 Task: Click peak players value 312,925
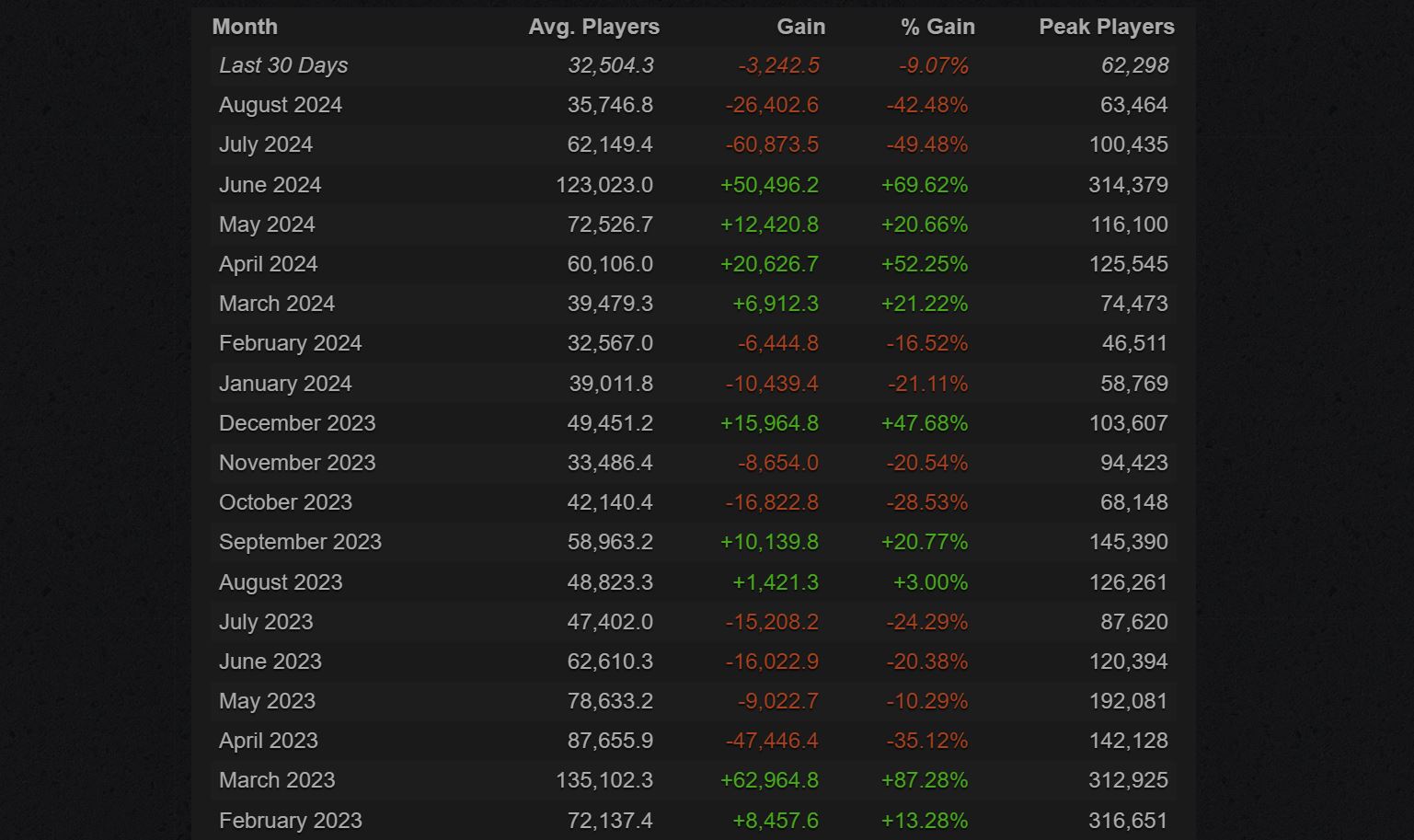pos(1128,780)
